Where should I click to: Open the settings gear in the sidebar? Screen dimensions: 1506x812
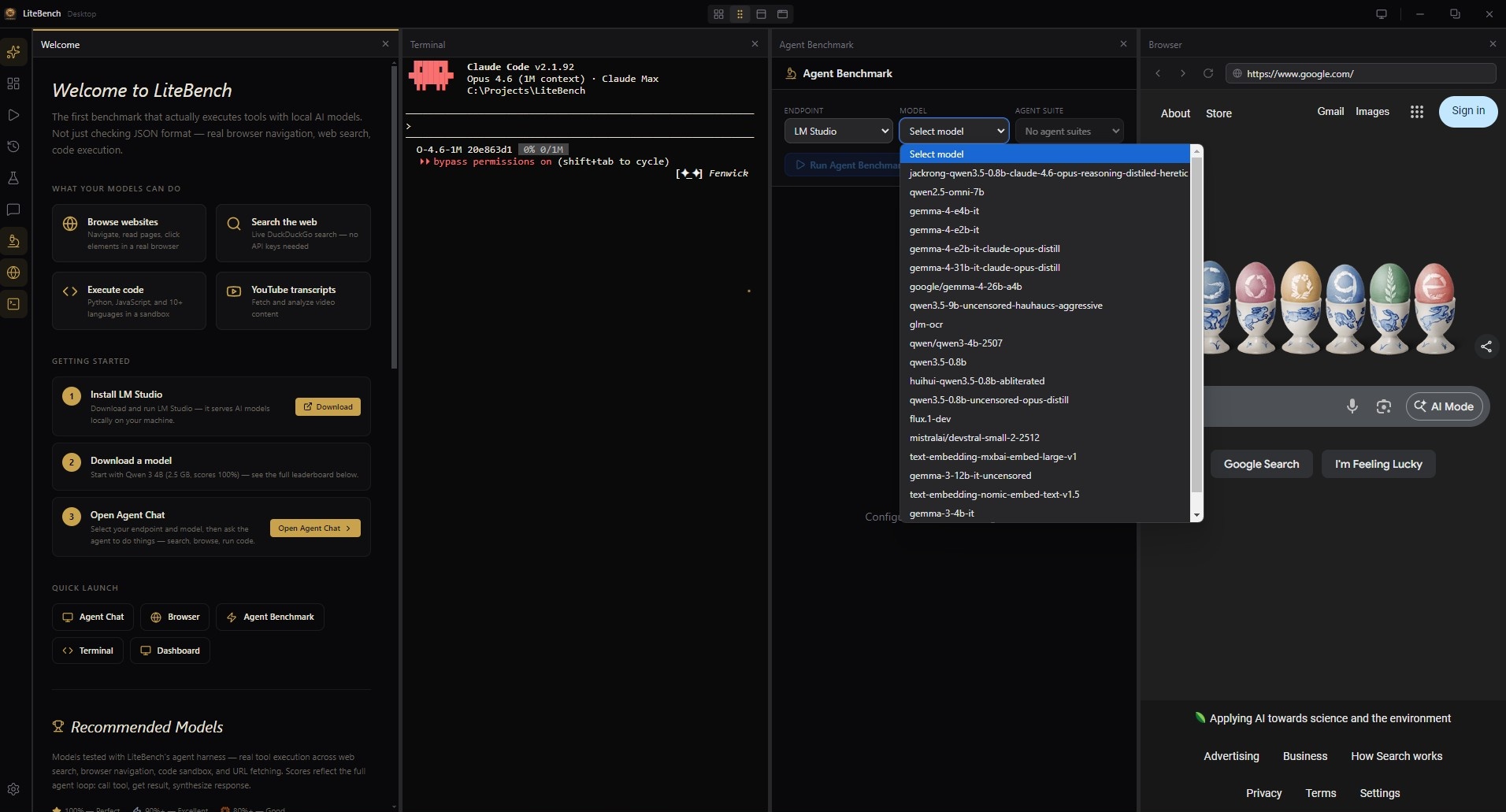click(x=13, y=789)
